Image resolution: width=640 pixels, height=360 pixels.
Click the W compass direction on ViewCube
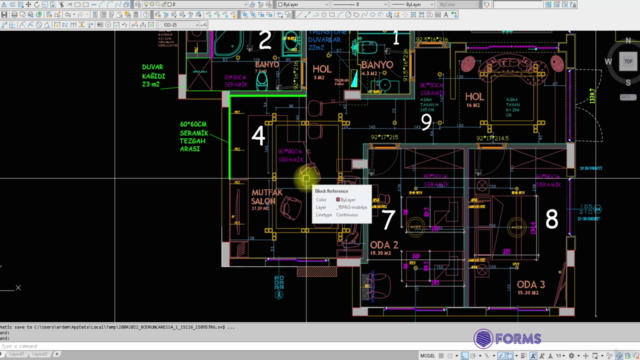click(608, 62)
